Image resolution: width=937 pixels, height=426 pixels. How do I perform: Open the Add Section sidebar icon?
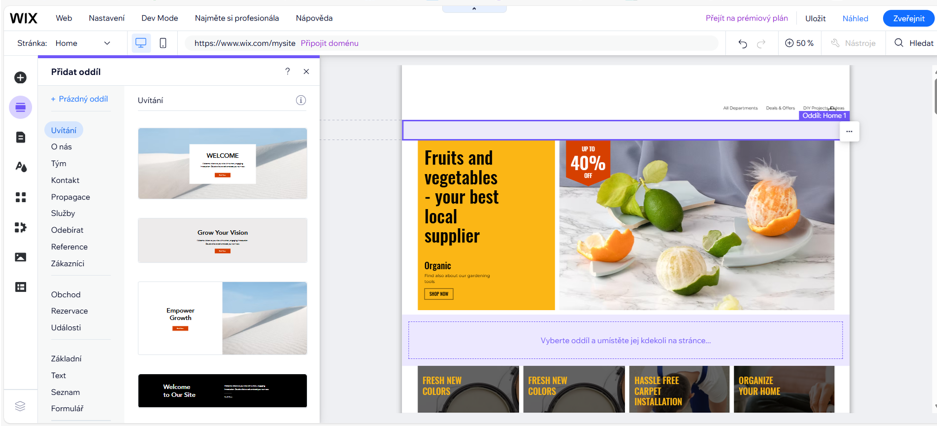(20, 107)
